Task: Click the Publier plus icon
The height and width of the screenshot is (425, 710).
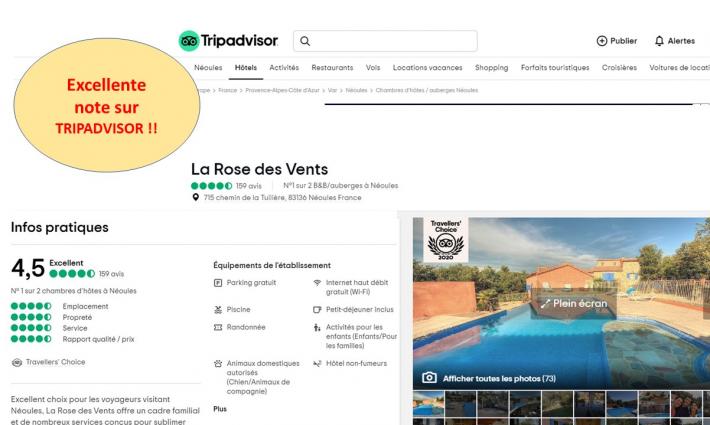Action: click(601, 41)
